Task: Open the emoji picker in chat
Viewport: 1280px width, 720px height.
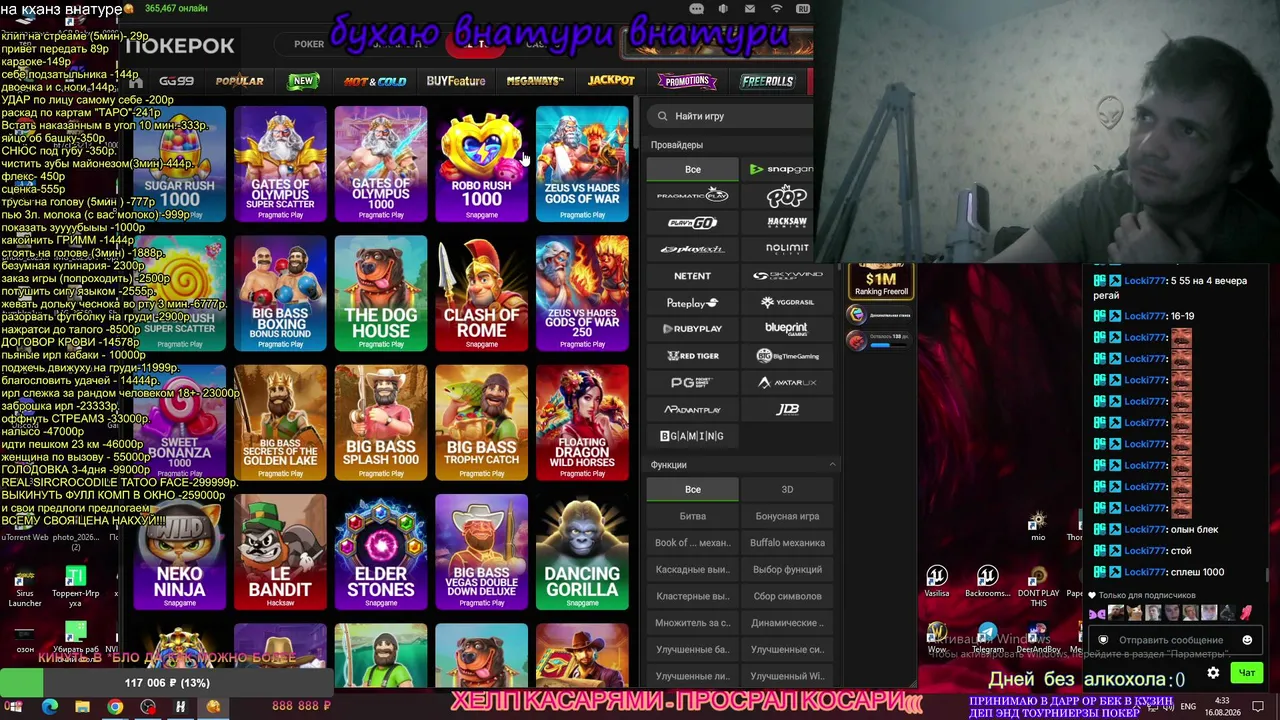Action: [x=1247, y=640]
